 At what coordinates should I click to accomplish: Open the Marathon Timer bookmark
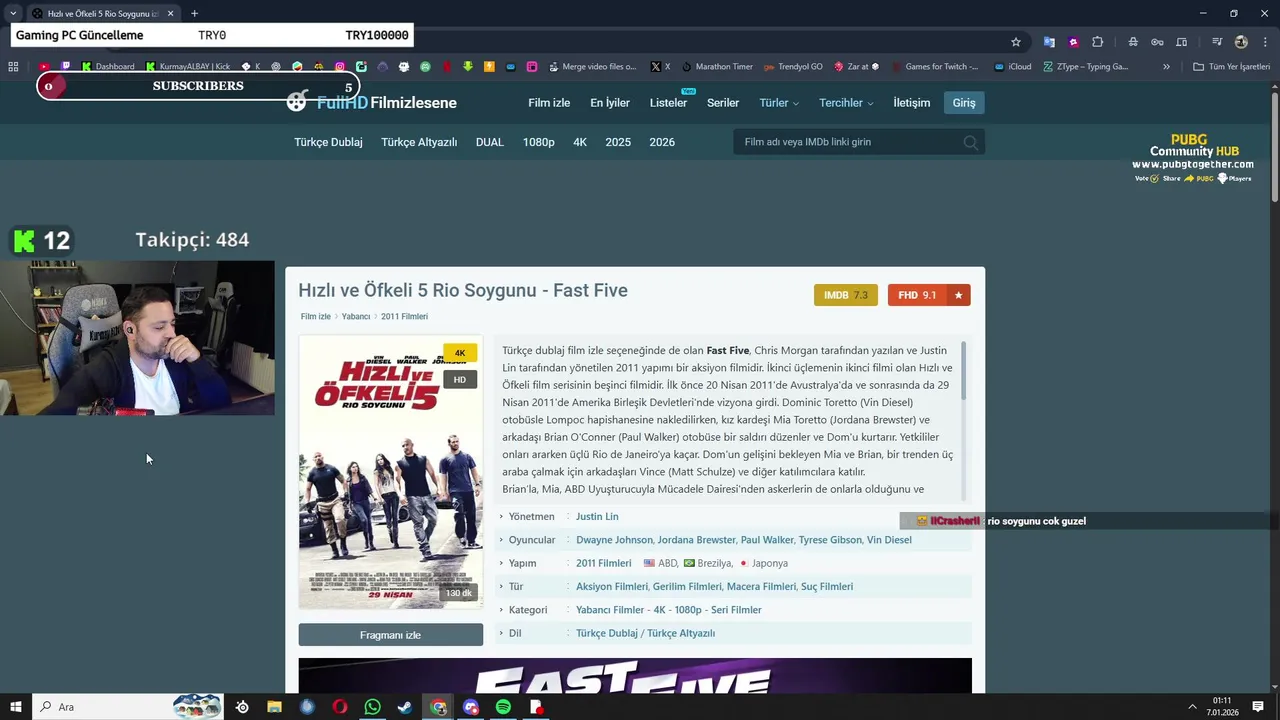717,67
